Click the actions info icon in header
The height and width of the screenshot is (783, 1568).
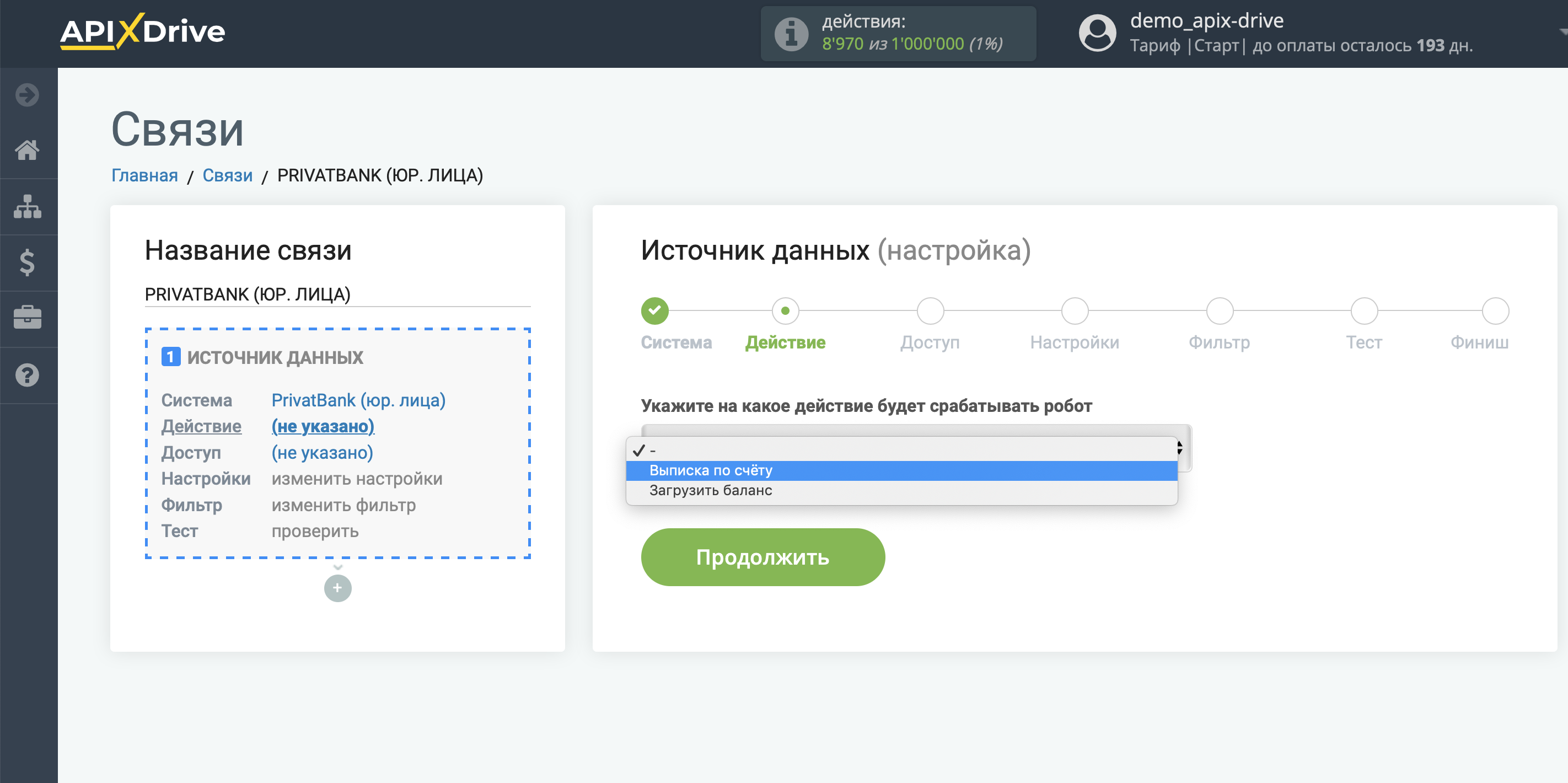(x=791, y=34)
